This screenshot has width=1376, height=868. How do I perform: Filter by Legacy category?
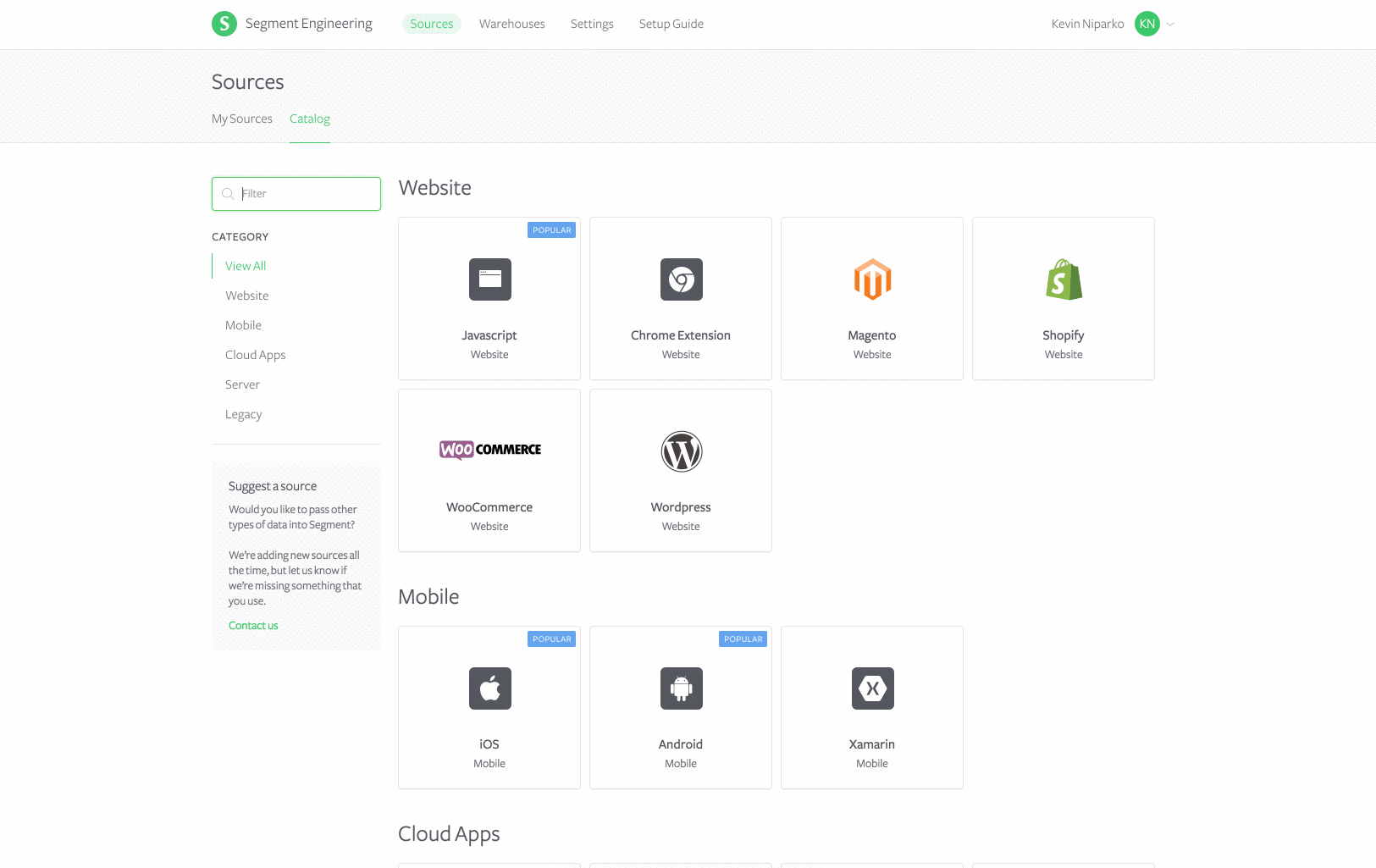(x=244, y=414)
